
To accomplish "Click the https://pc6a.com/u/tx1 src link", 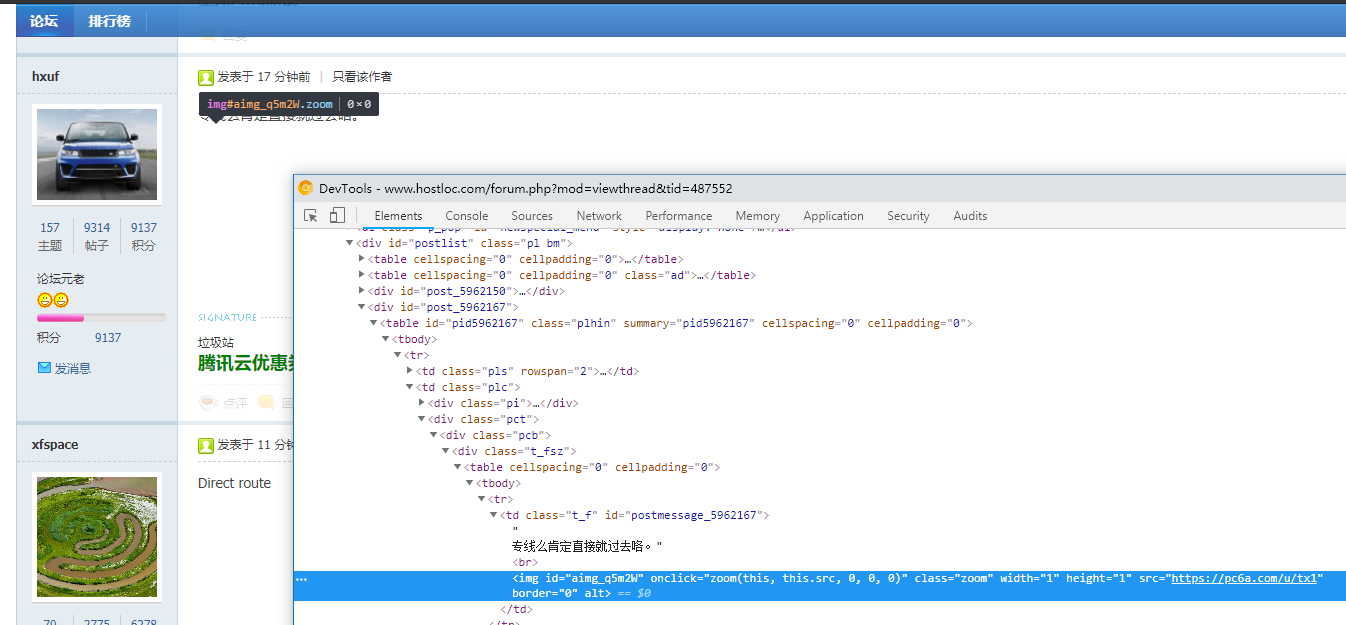I will 1246,579.
